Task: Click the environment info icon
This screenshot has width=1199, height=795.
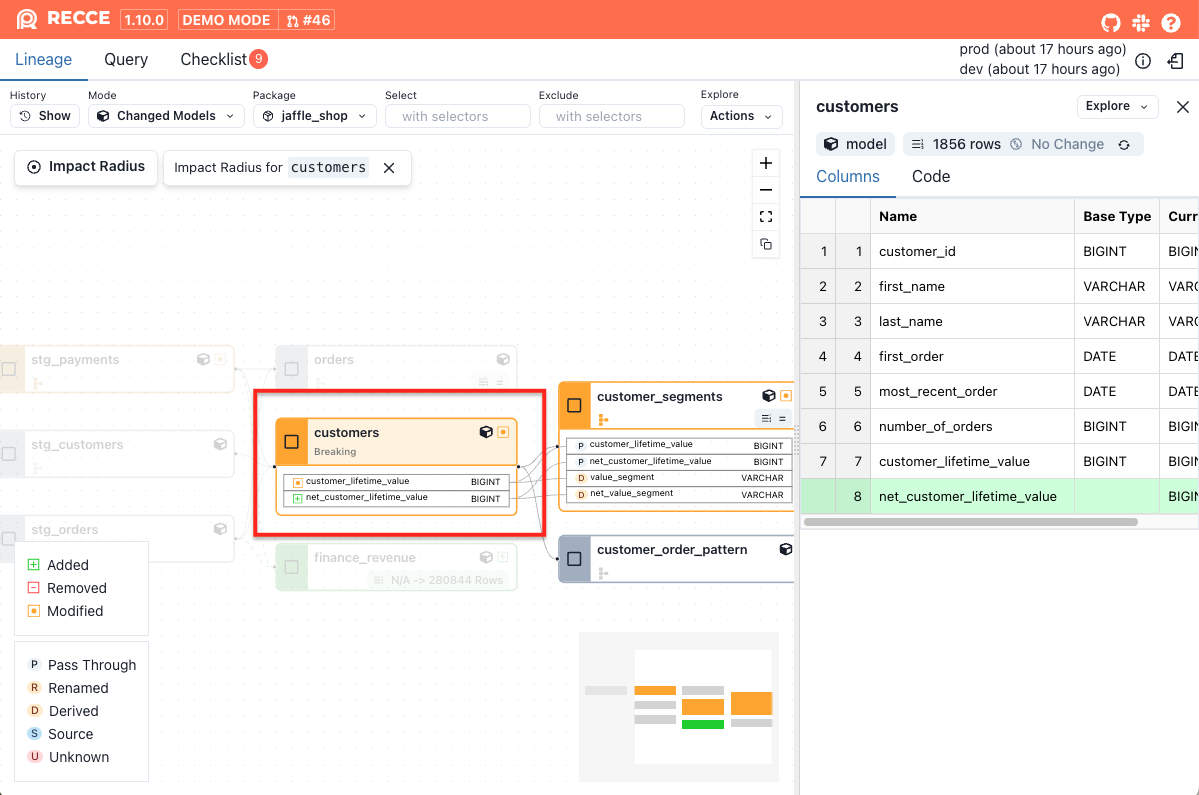Action: point(1143,61)
